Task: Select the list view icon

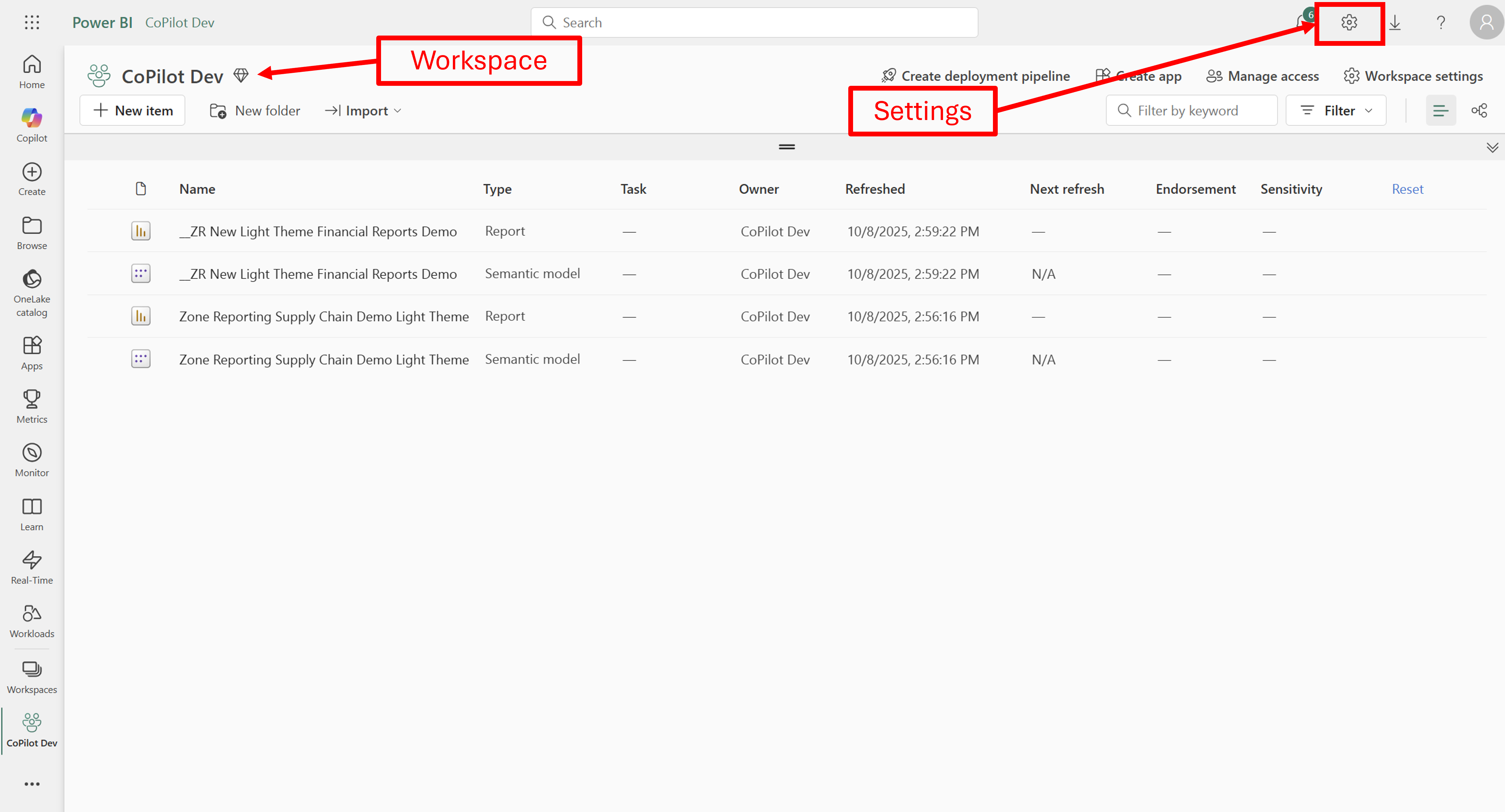Action: coord(1441,110)
